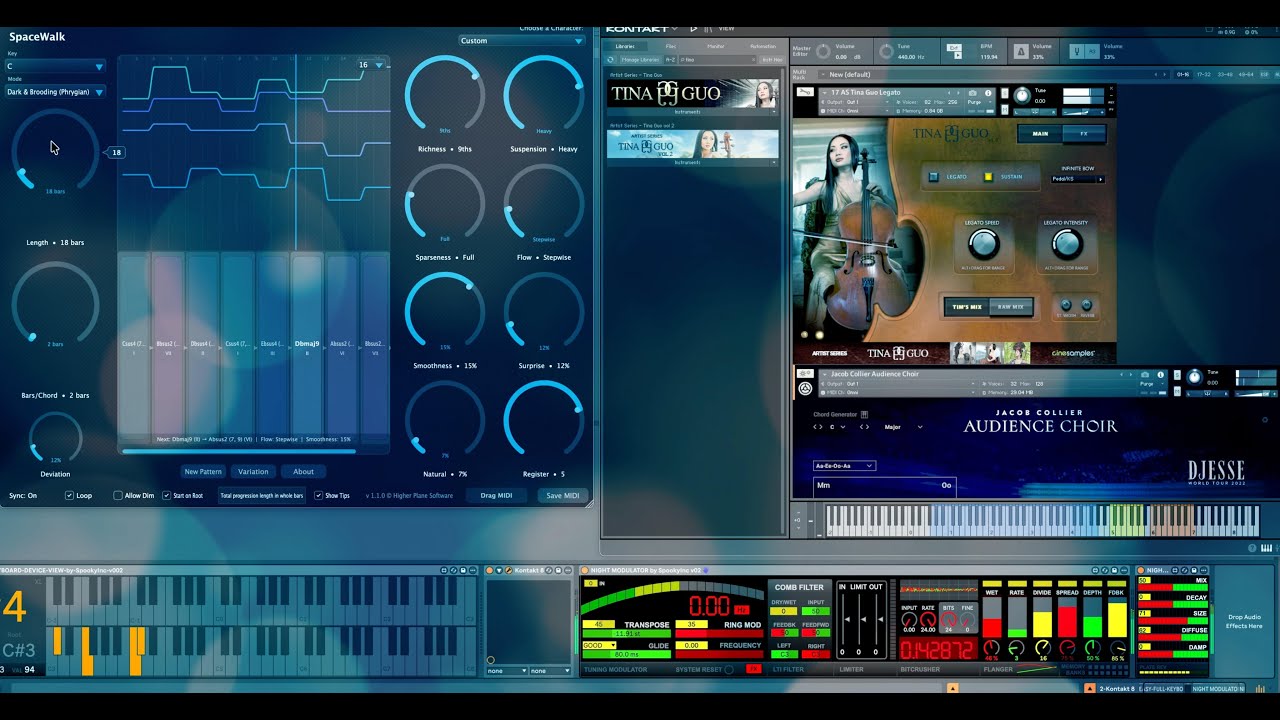Screen dimensions: 1280x720
Task: Select Tim's Mix button
Action: 965,307
